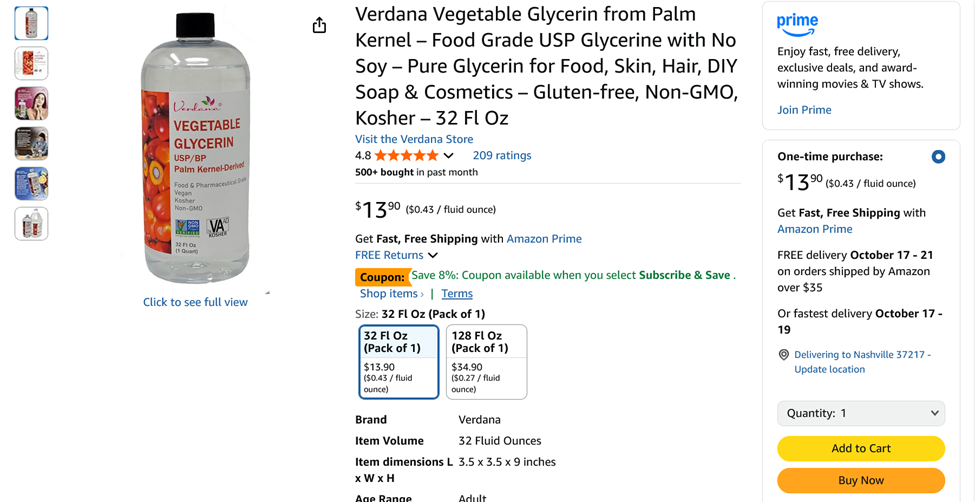This screenshot has width=975, height=502.
Task: Select last thumbnail showing large jug
Action: (x=31, y=224)
